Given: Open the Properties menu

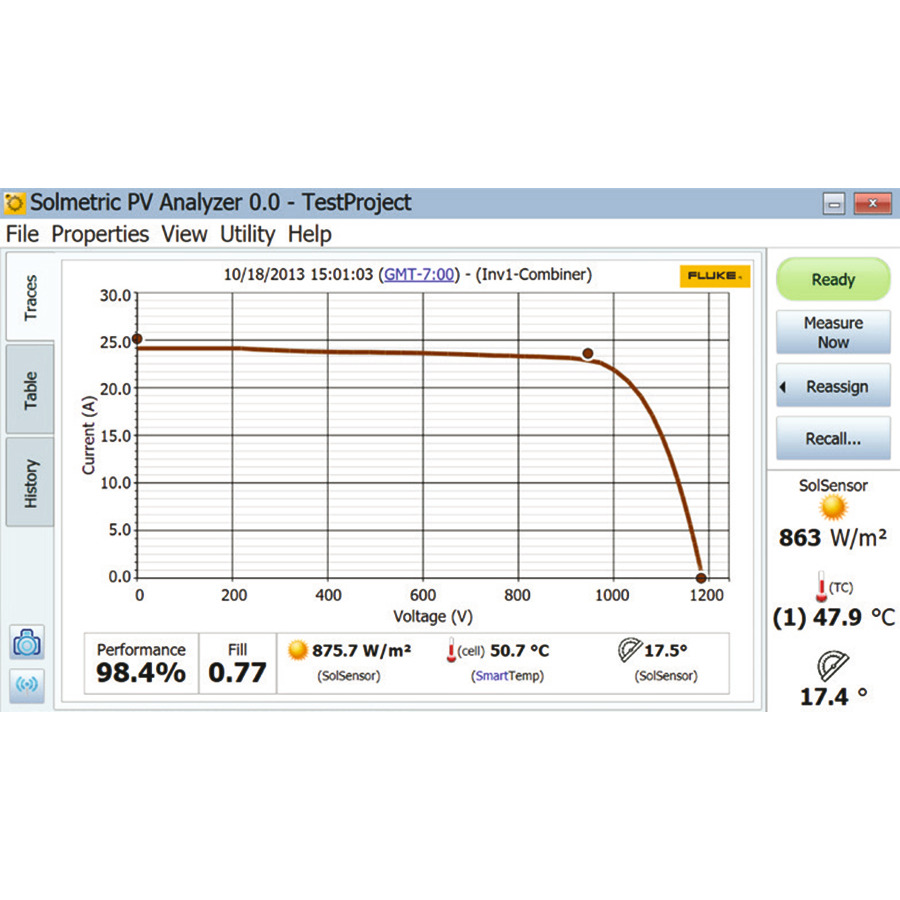Looking at the screenshot, I should pos(100,234).
